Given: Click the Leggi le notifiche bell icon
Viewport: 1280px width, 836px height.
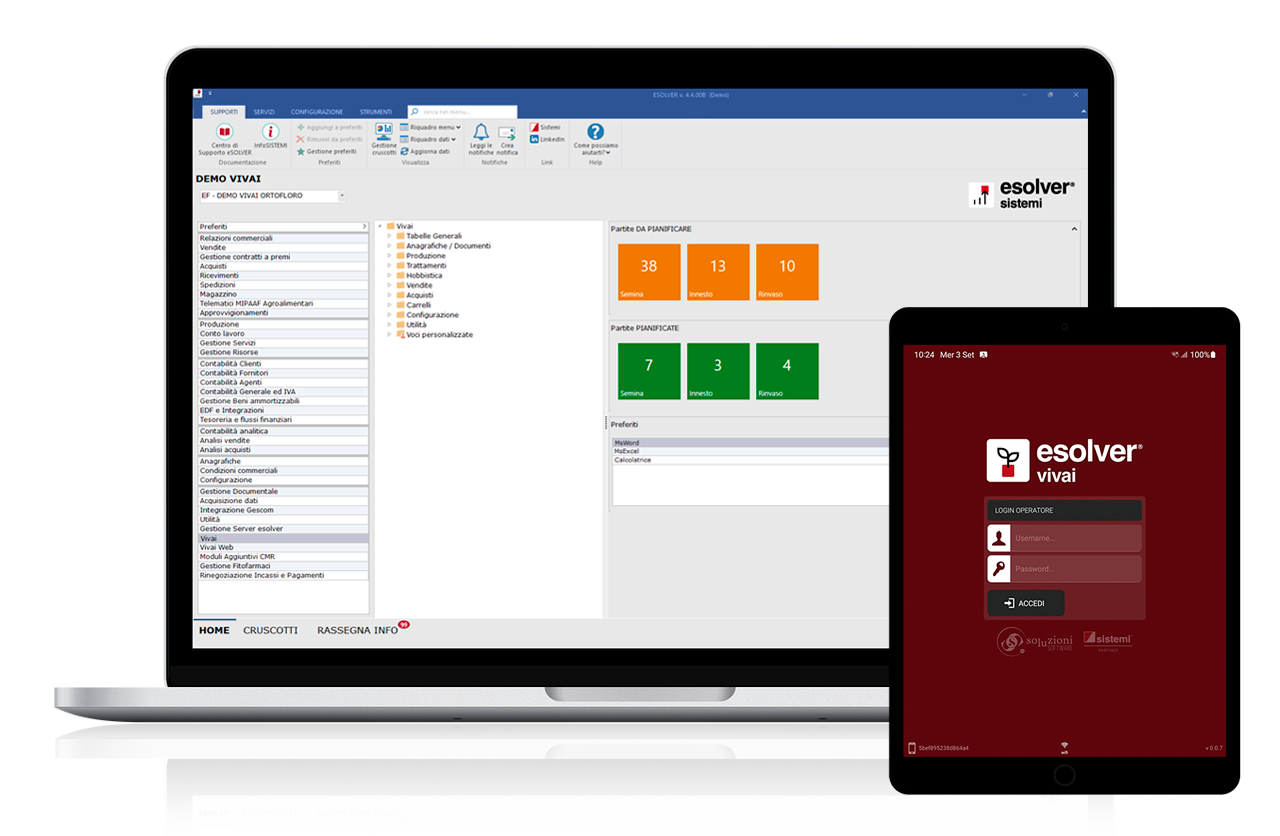Looking at the screenshot, I should tap(480, 131).
